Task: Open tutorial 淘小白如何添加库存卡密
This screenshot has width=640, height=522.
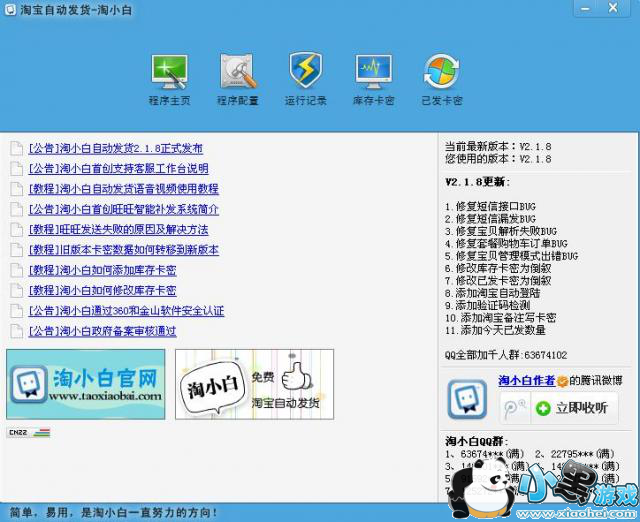Action: pyautogui.click(x=102, y=270)
